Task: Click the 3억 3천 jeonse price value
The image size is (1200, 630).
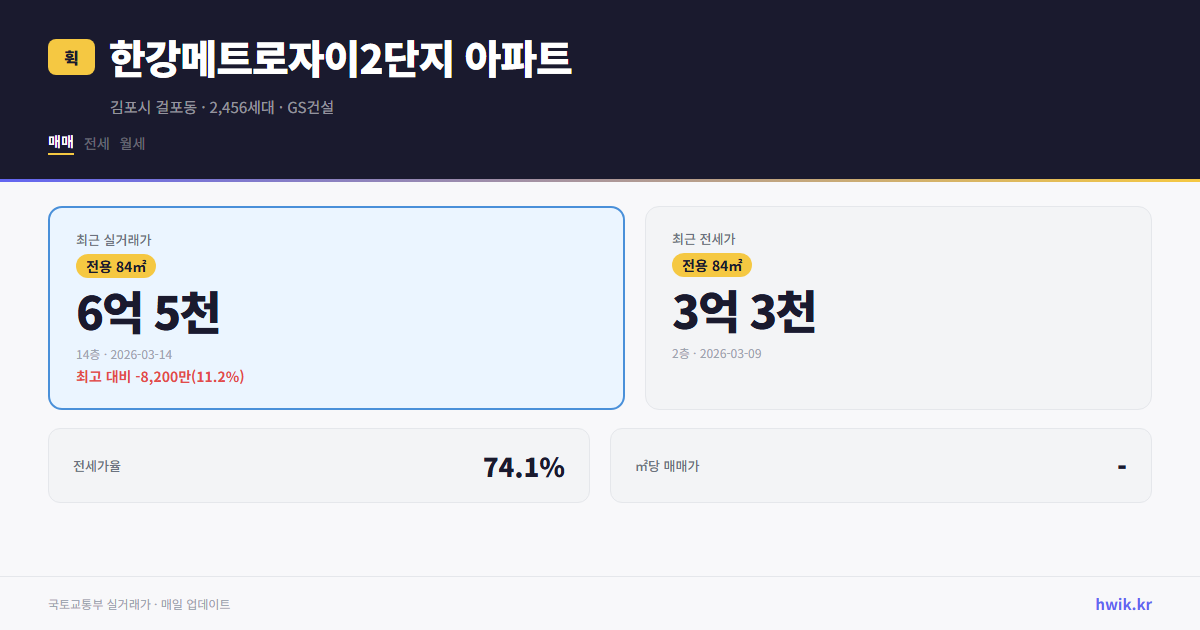Action: tap(746, 313)
